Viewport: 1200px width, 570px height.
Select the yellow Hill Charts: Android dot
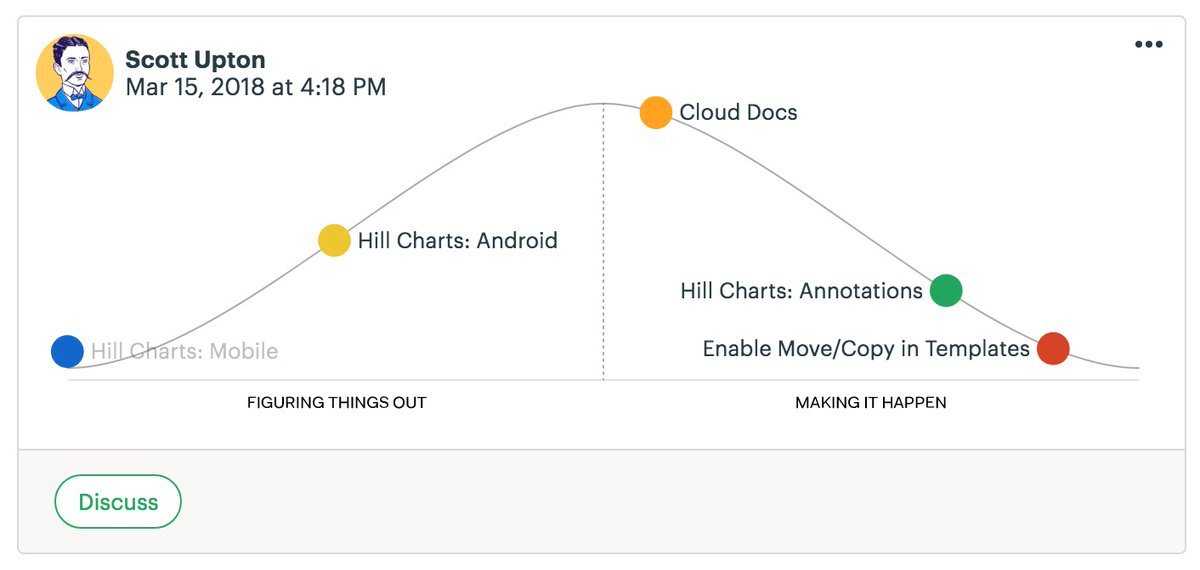point(334,241)
